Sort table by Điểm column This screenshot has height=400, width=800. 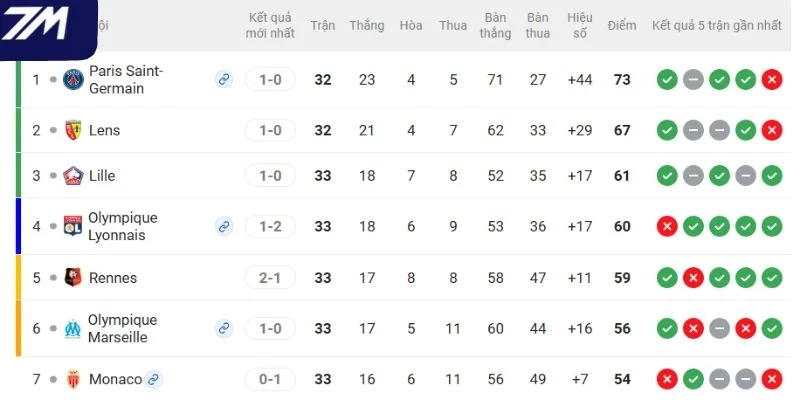pyautogui.click(x=622, y=26)
